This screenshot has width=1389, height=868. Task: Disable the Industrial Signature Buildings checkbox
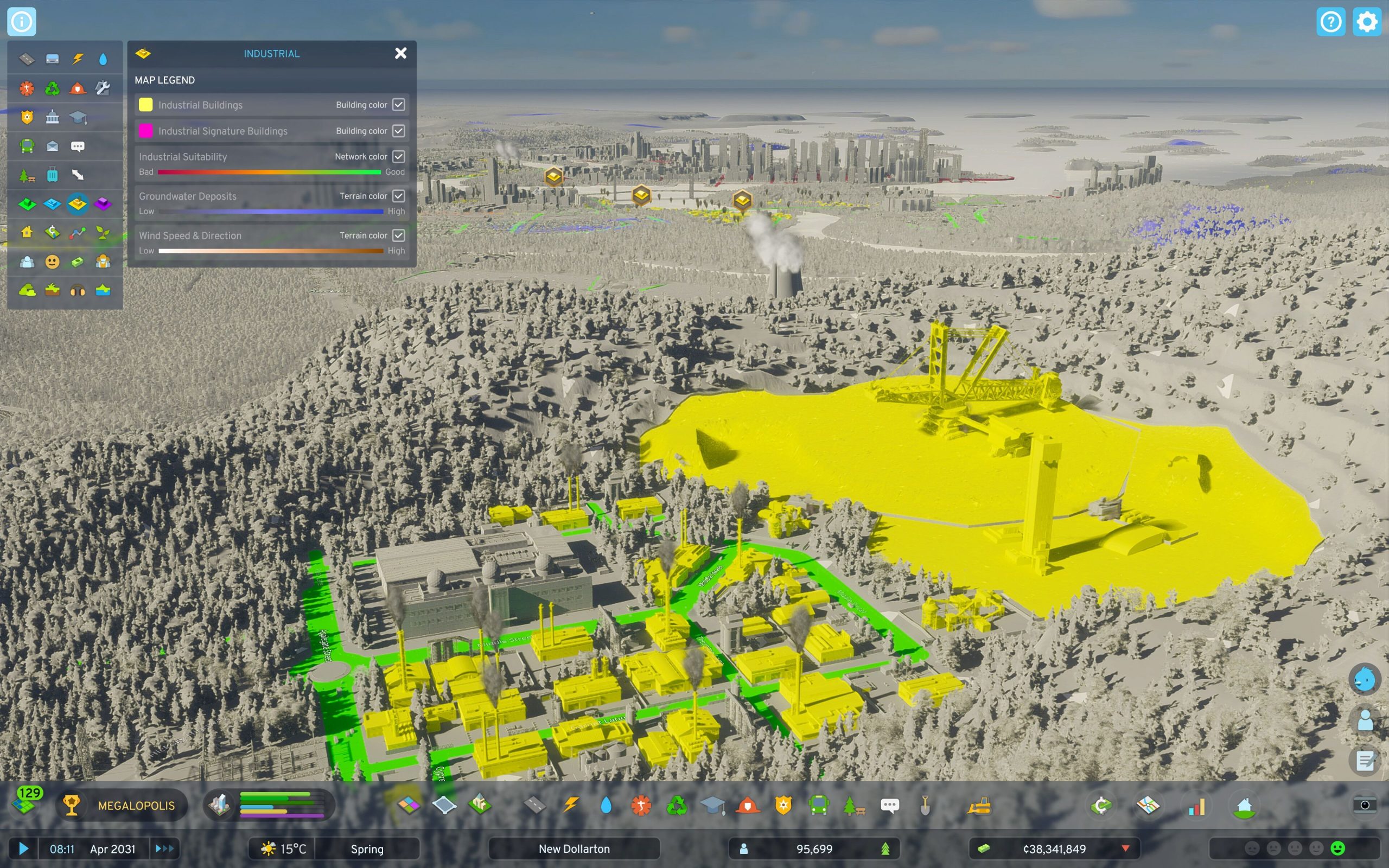coord(400,130)
